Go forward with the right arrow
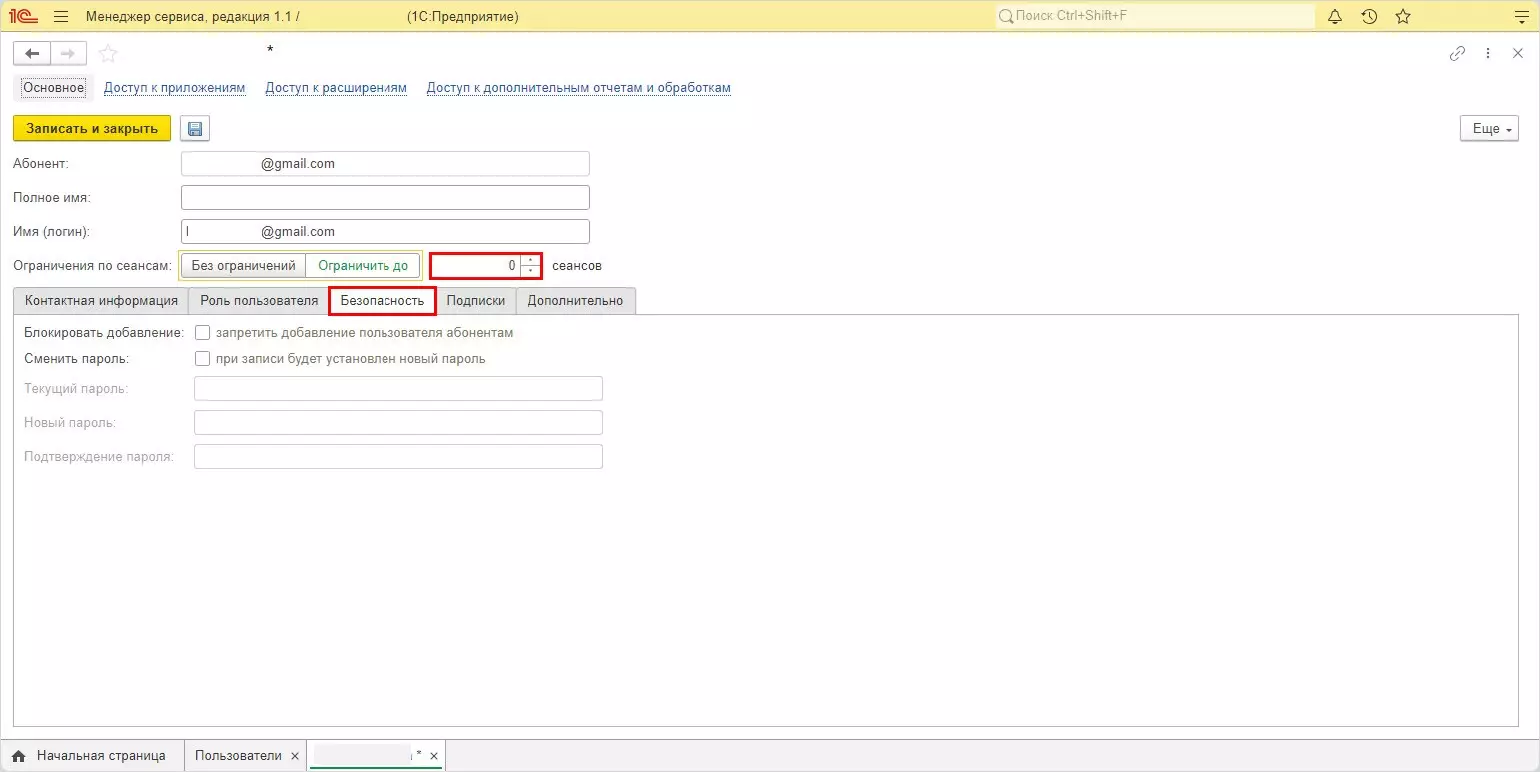 [x=68, y=53]
